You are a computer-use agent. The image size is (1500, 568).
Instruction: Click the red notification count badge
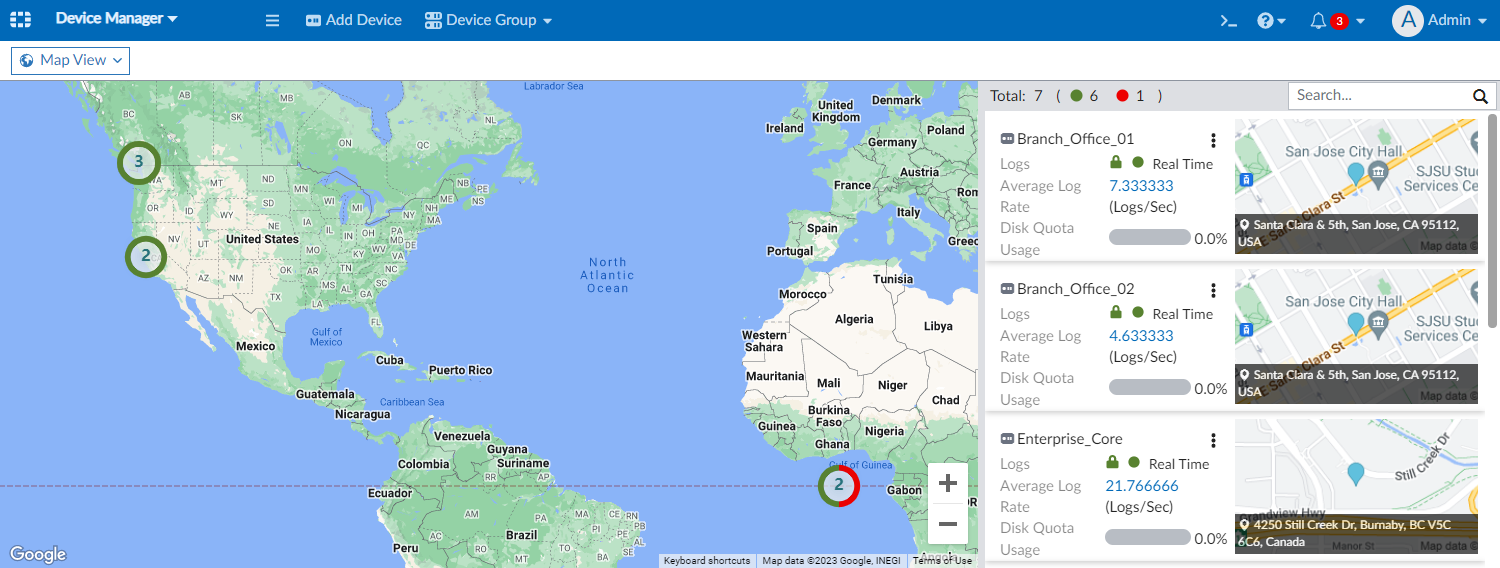(x=1340, y=21)
